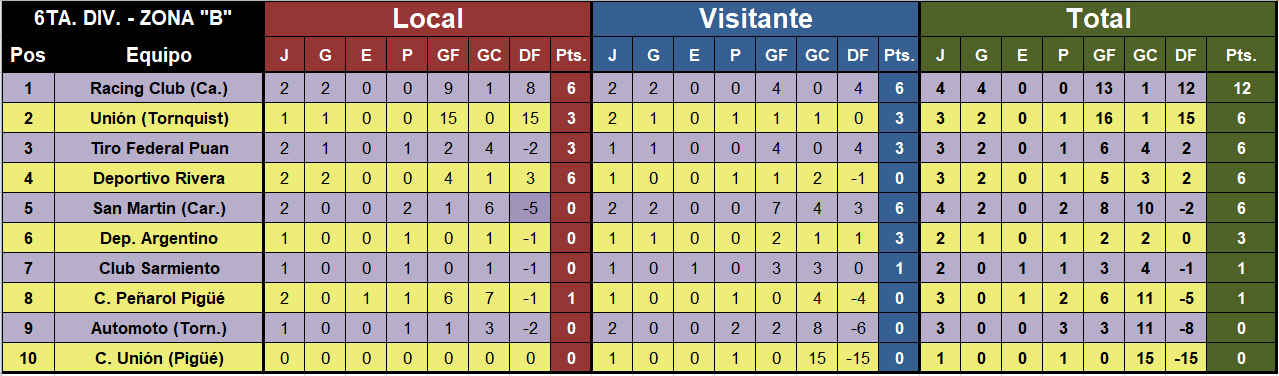Select Unión (Tornquist) team name
This screenshot has height=376, width=1279.
tap(159, 118)
